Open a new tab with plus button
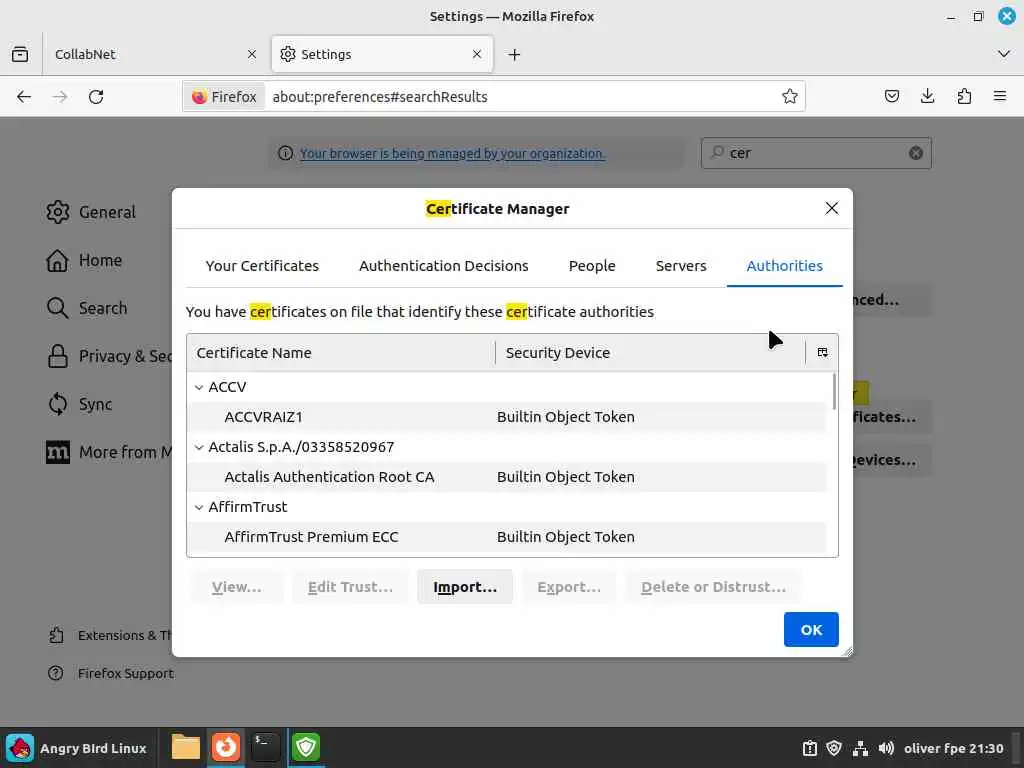Image resolution: width=1024 pixels, height=768 pixels. click(515, 54)
